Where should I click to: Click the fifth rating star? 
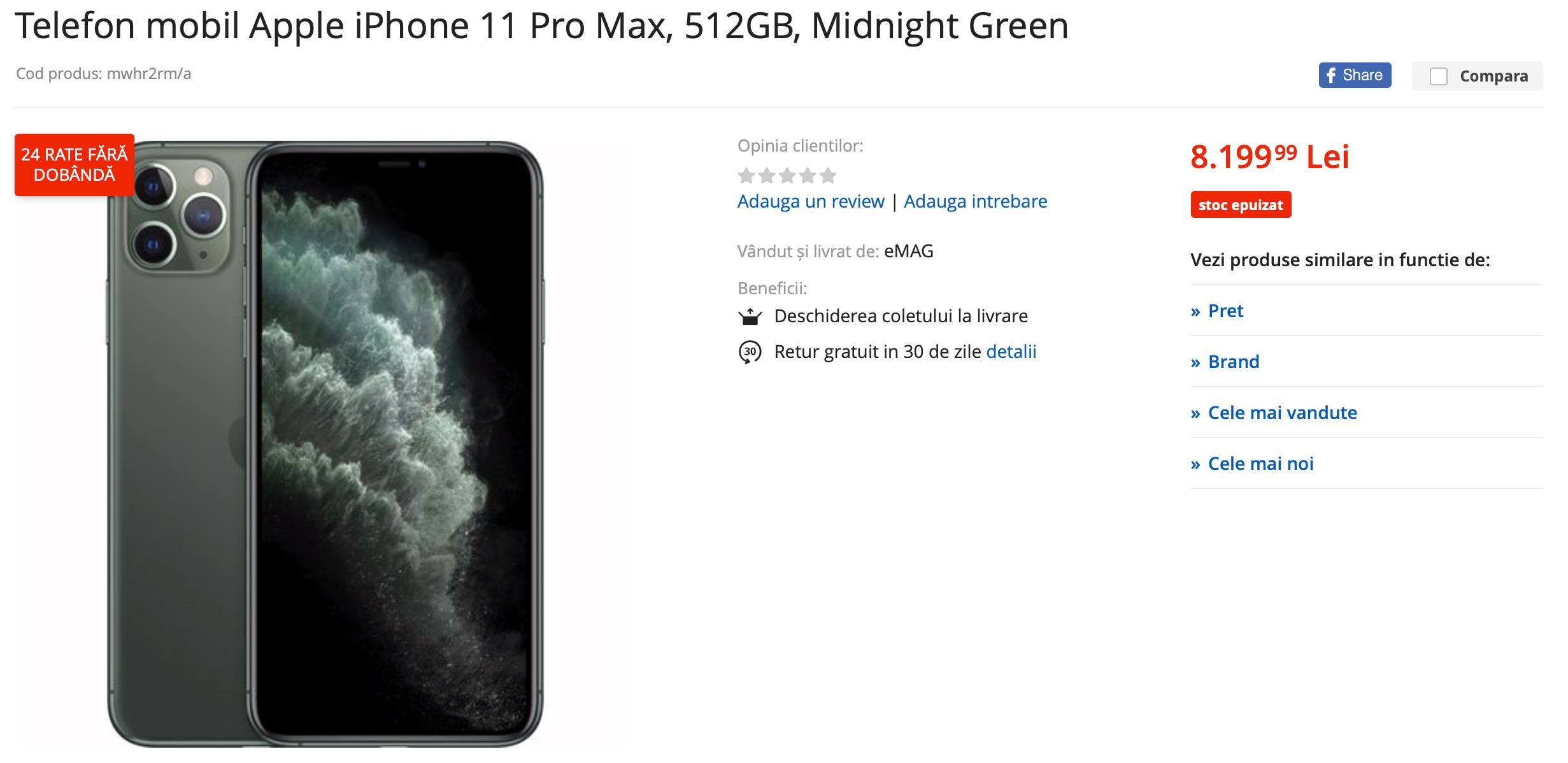pyautogui.click(x=827, y=175)
